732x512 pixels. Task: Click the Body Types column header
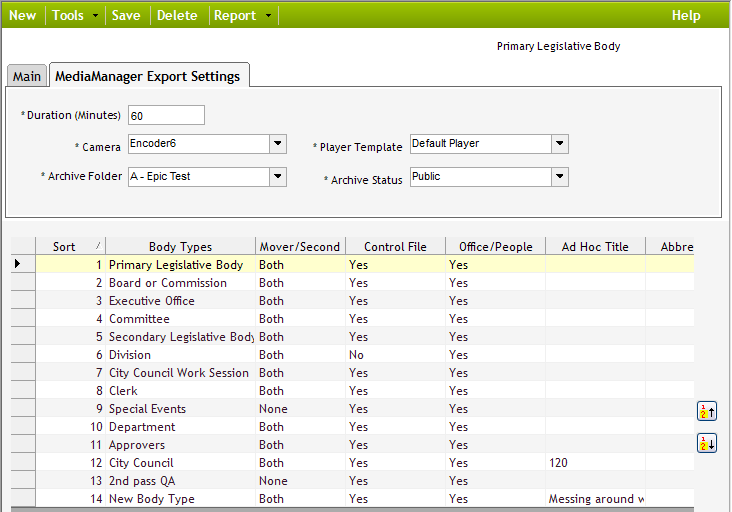180,246
